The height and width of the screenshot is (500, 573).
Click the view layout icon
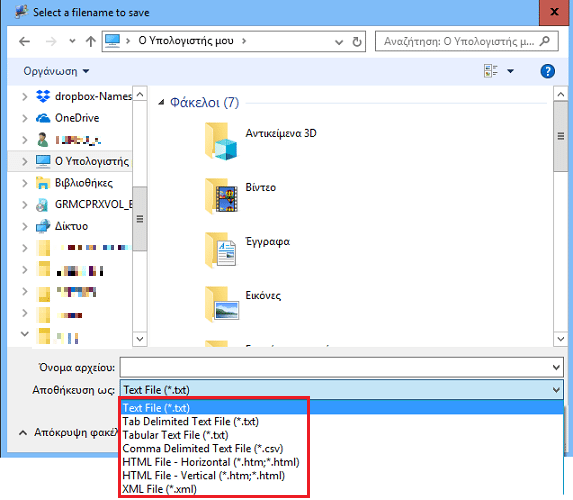coord(490,71)
